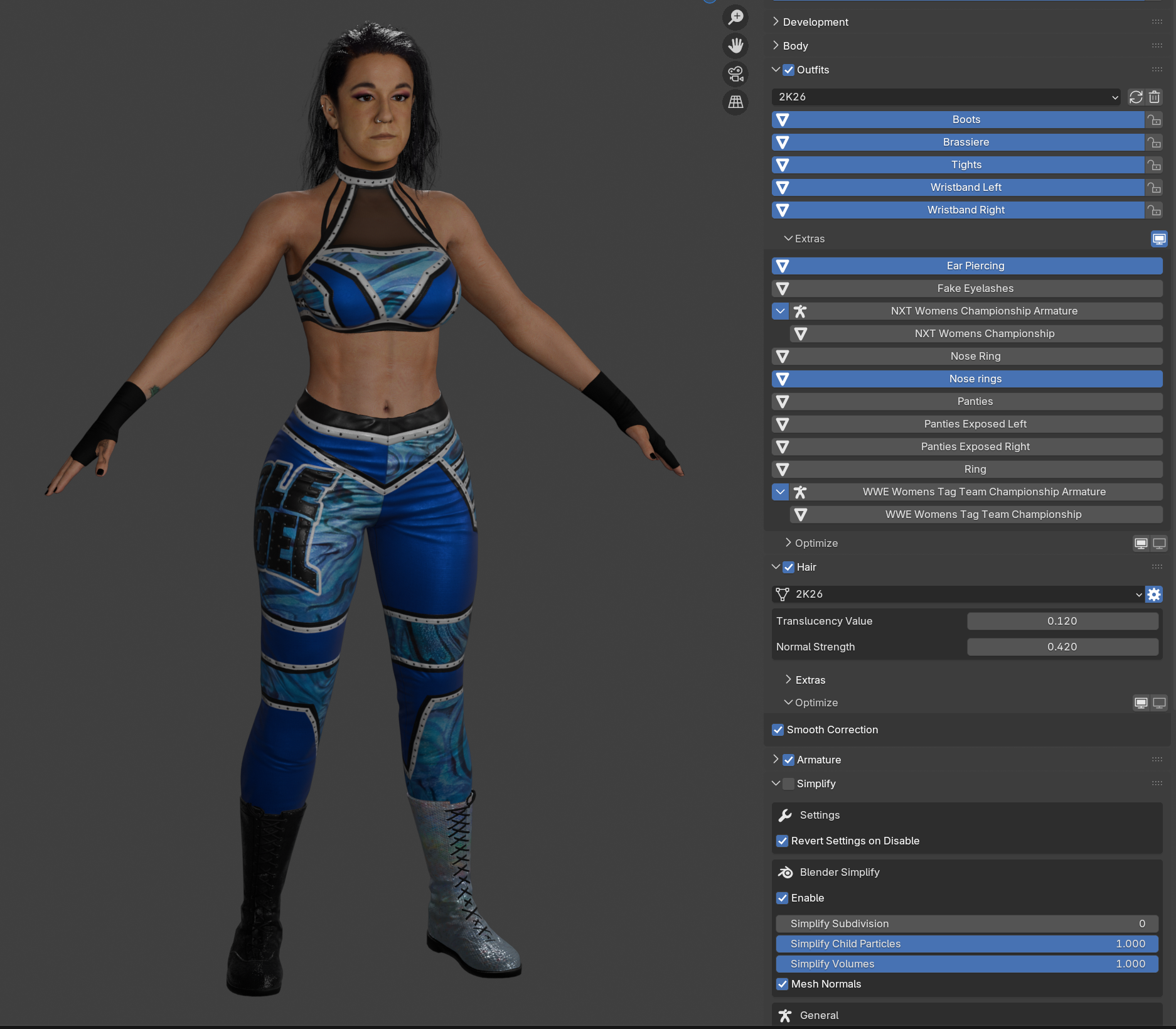Click the lock icon beside Tights

(x=1154, y=165)
